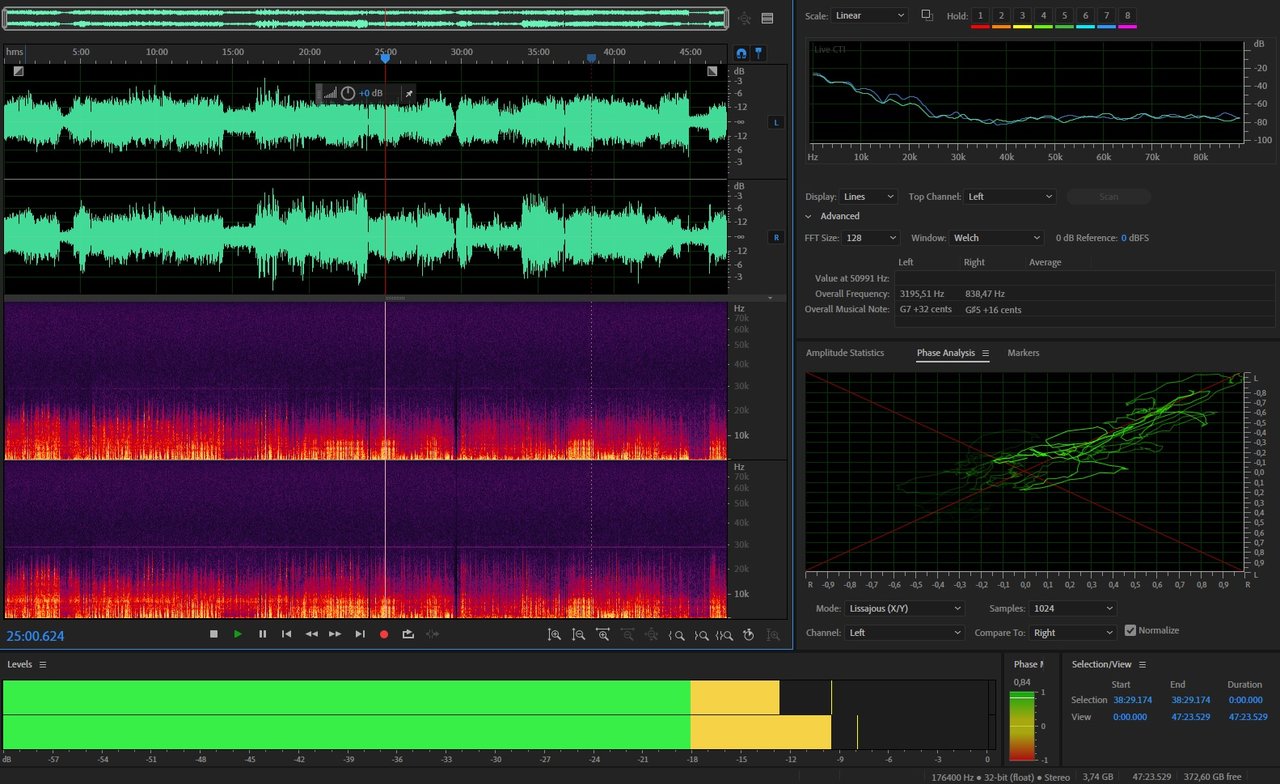Click the HUD signal-bars icon left of the knob

click(x=329, y=93)
